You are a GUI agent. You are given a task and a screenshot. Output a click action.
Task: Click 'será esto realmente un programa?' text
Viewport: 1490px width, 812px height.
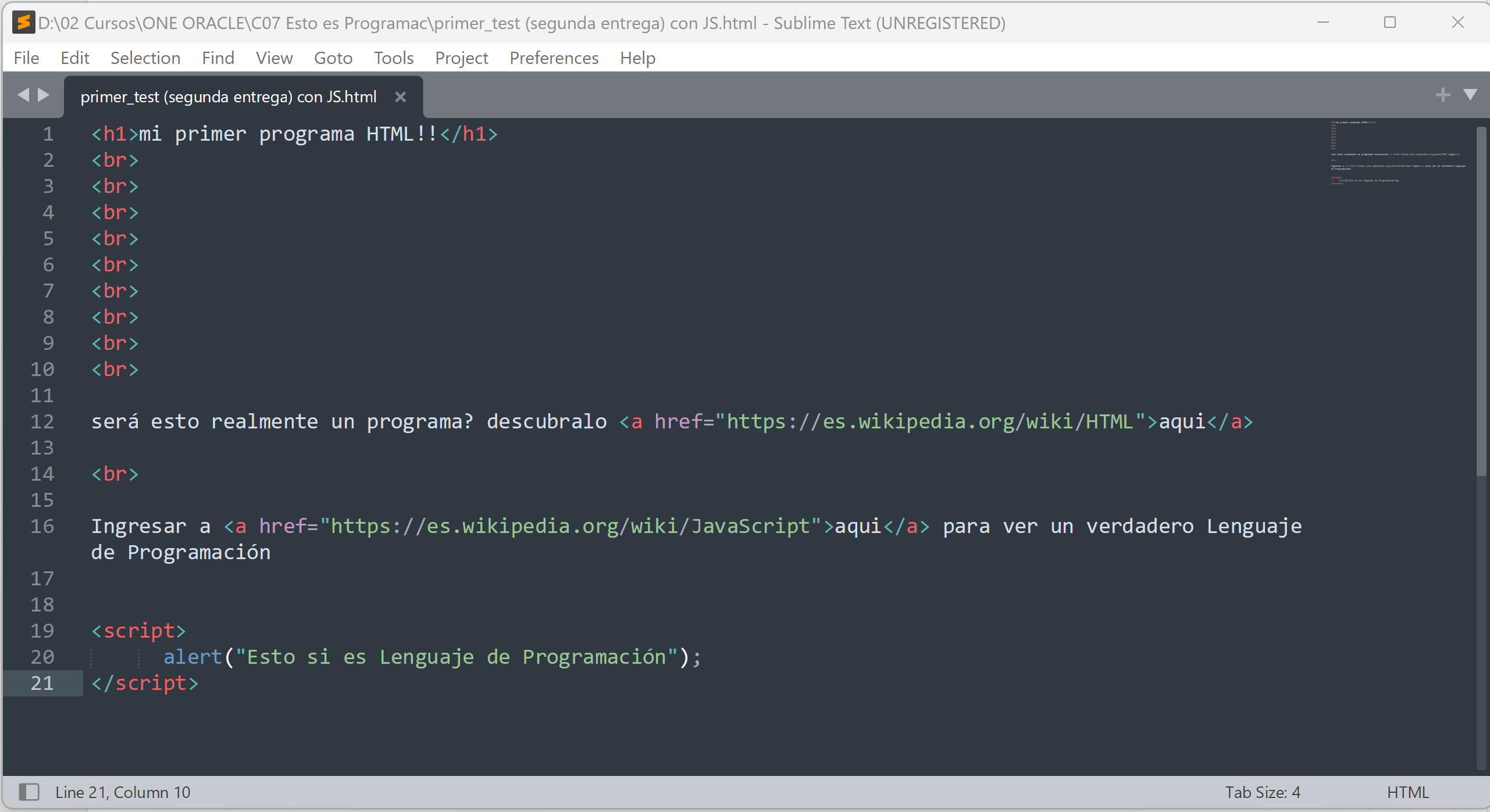click(x=283, y=422)
